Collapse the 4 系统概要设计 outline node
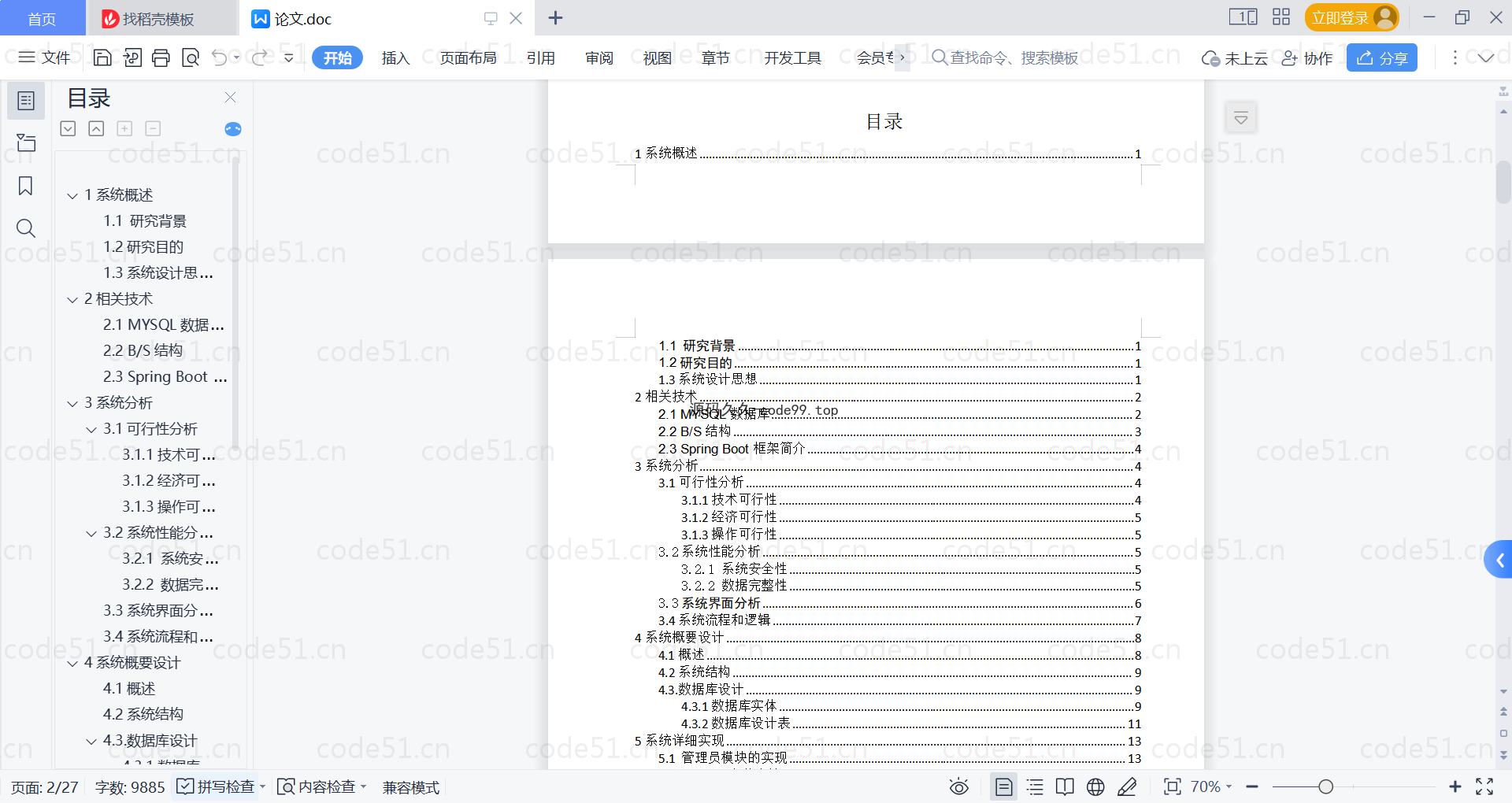This screenshot has width=1512, height=803. click(72, 663)
